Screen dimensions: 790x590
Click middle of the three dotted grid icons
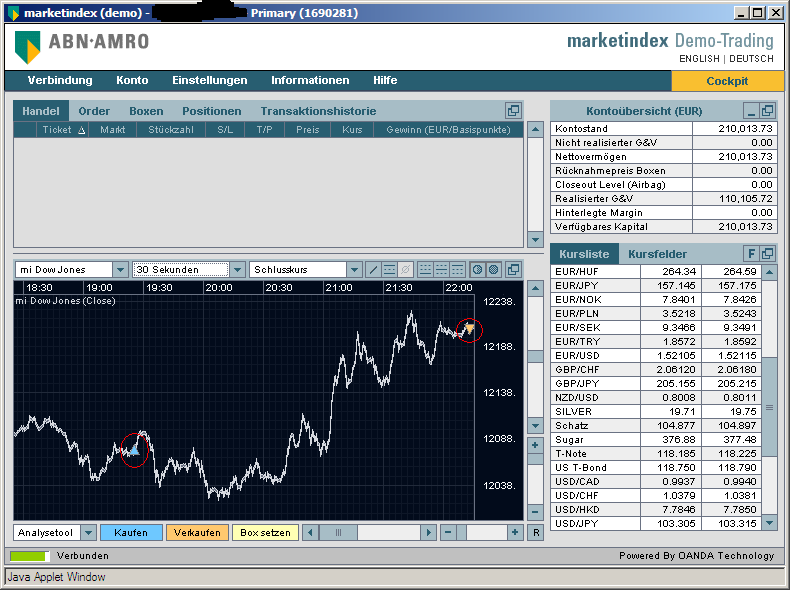pos(441,270)
